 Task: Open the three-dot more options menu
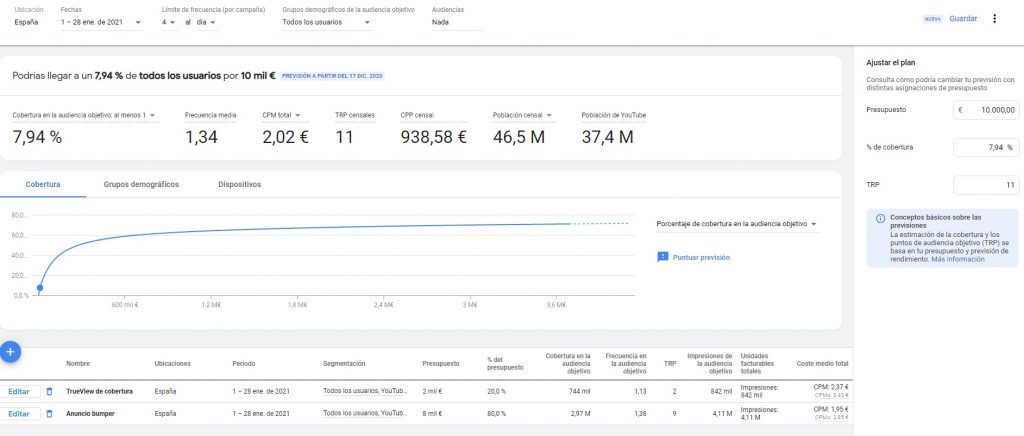click(x=995, y=19)
